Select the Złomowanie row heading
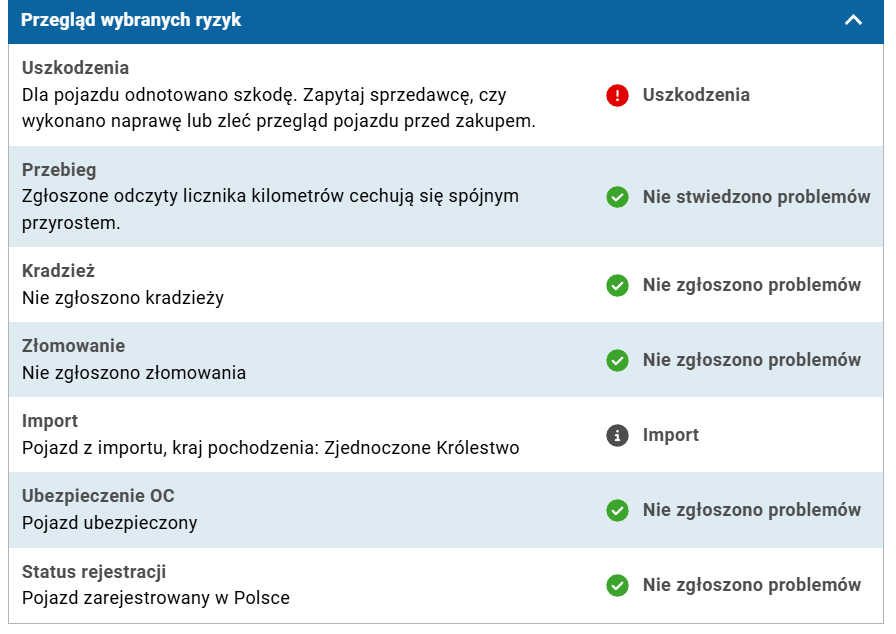 pyautogui.click(x=73, y=346)
